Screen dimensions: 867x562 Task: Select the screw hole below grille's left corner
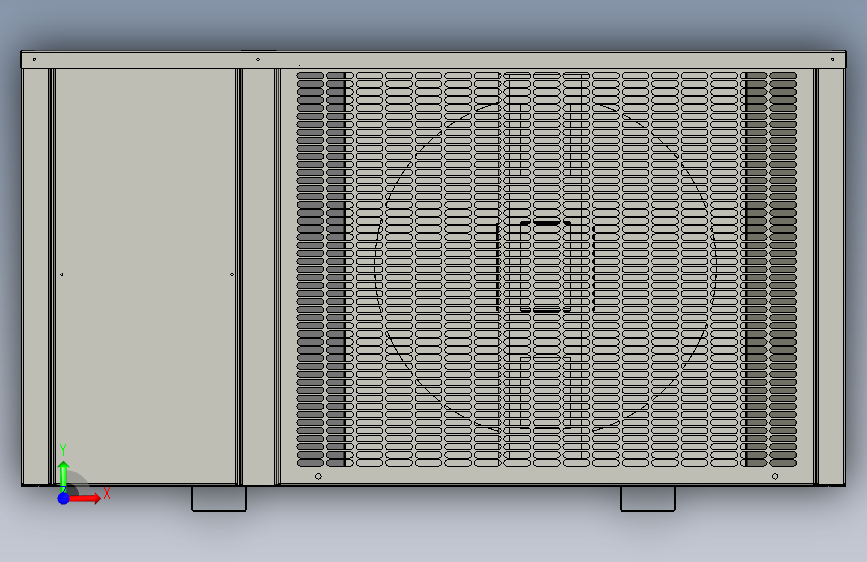(318, 476)
